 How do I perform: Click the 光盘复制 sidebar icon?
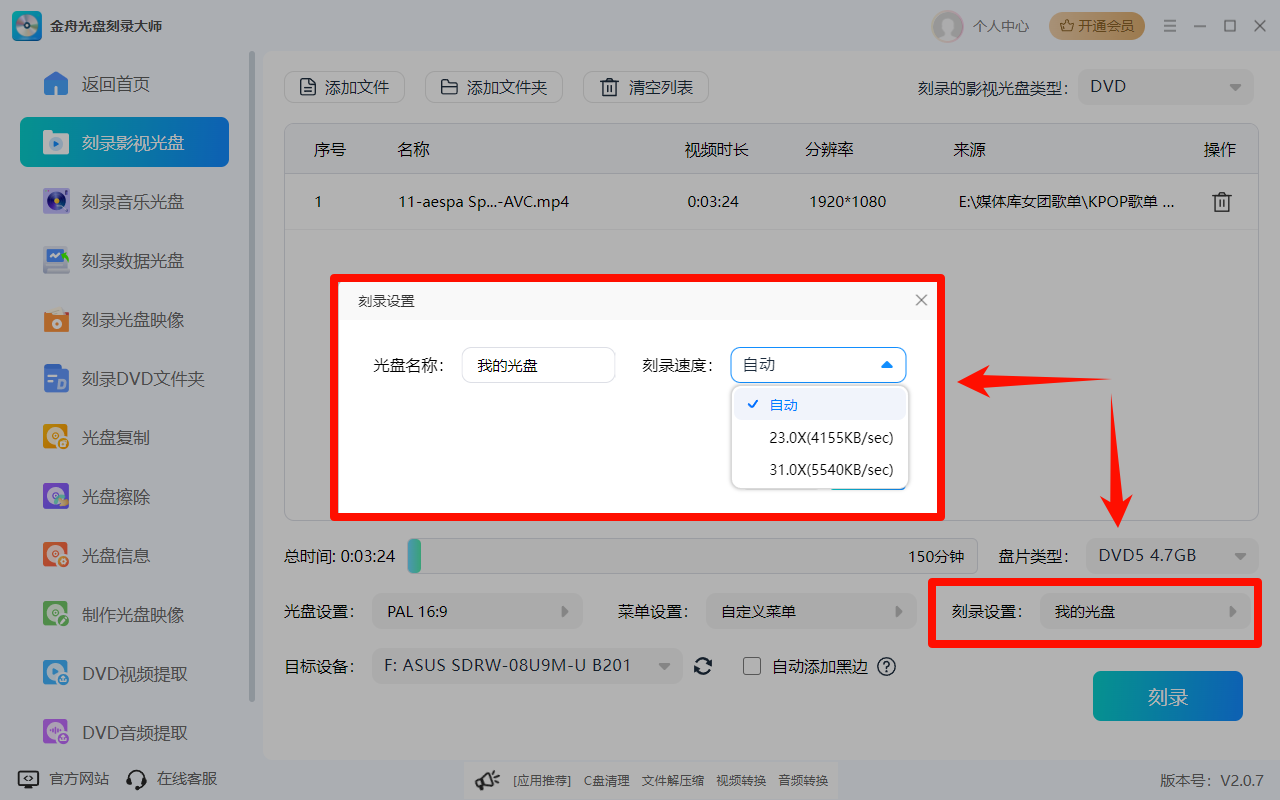(x=56, y=438)
